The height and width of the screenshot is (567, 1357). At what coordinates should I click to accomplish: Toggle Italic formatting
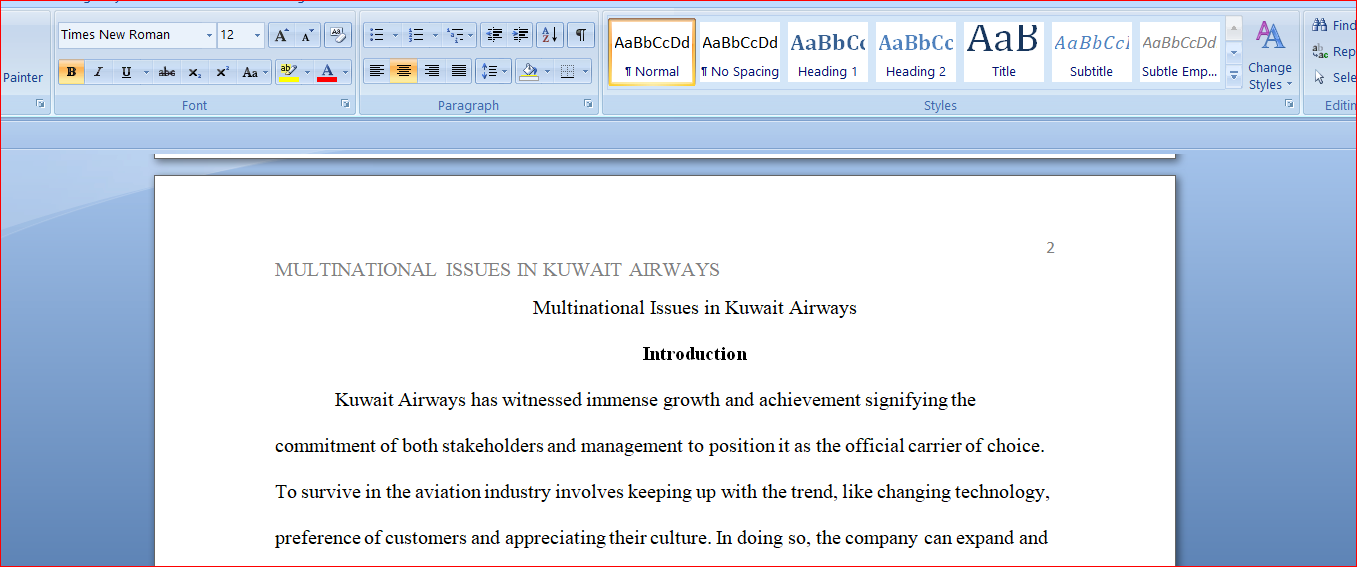coord(98,72)
